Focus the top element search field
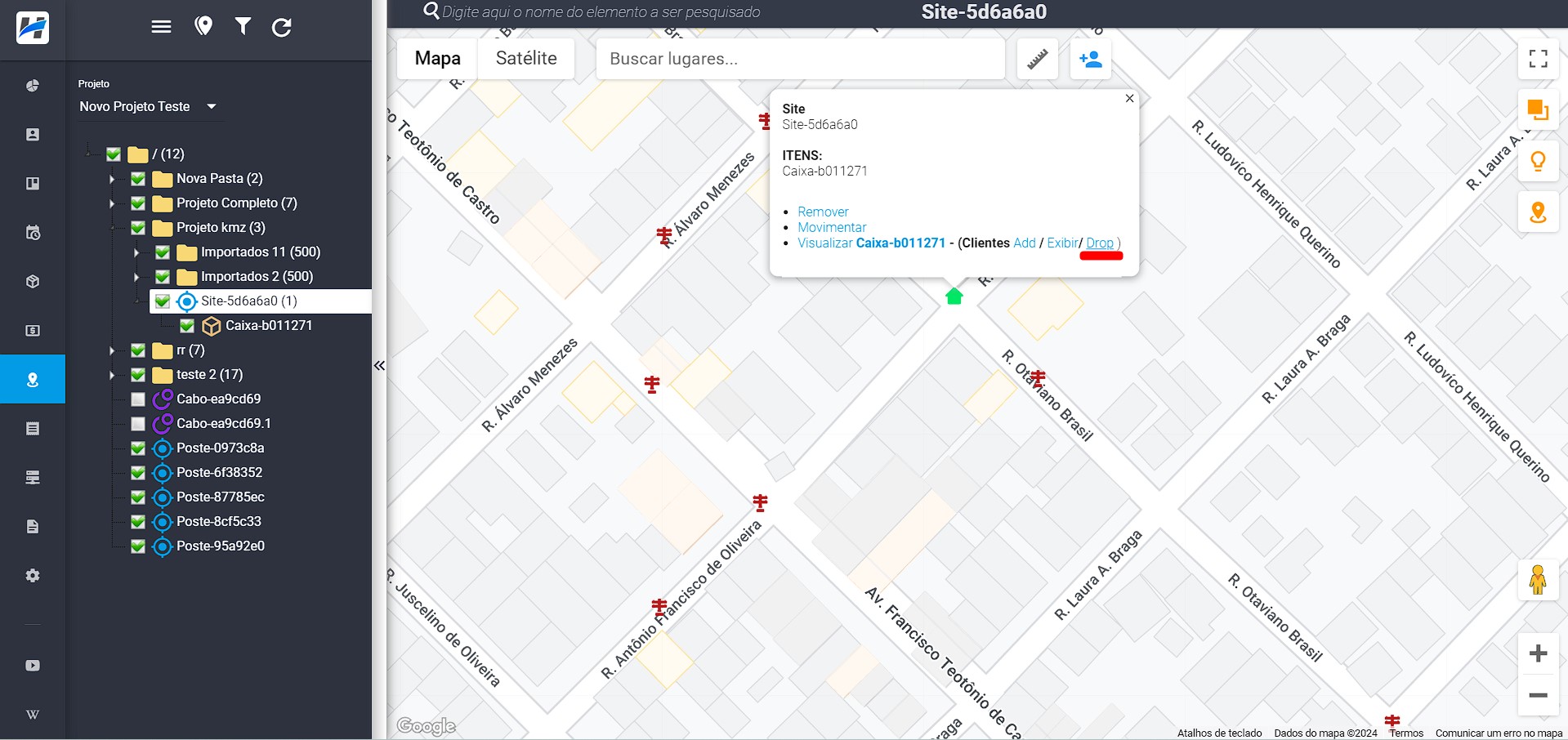The height and width of the screenshot is (740, 1568). point(601,12)
